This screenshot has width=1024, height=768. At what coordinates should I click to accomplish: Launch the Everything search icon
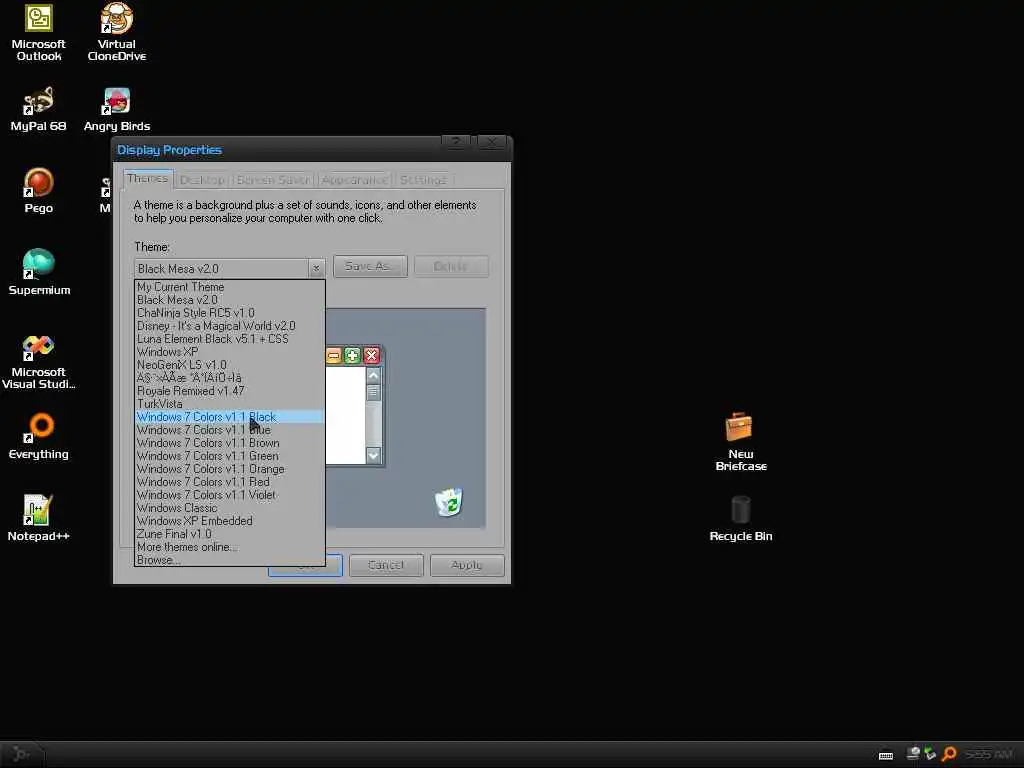click(39, 436)
